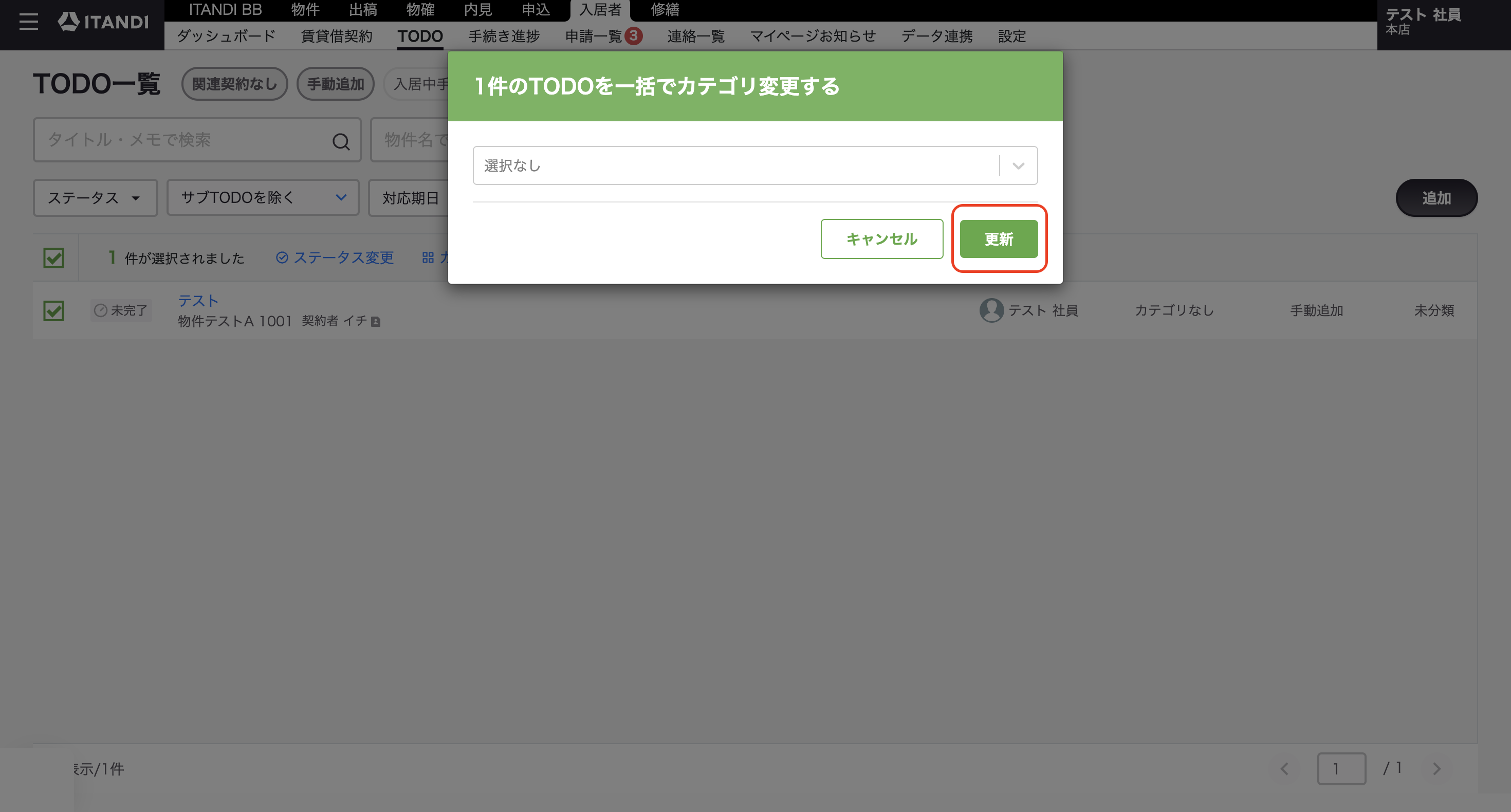Switch to ITANDI BB tab
Screen dimensions: 1511x812
225,10
